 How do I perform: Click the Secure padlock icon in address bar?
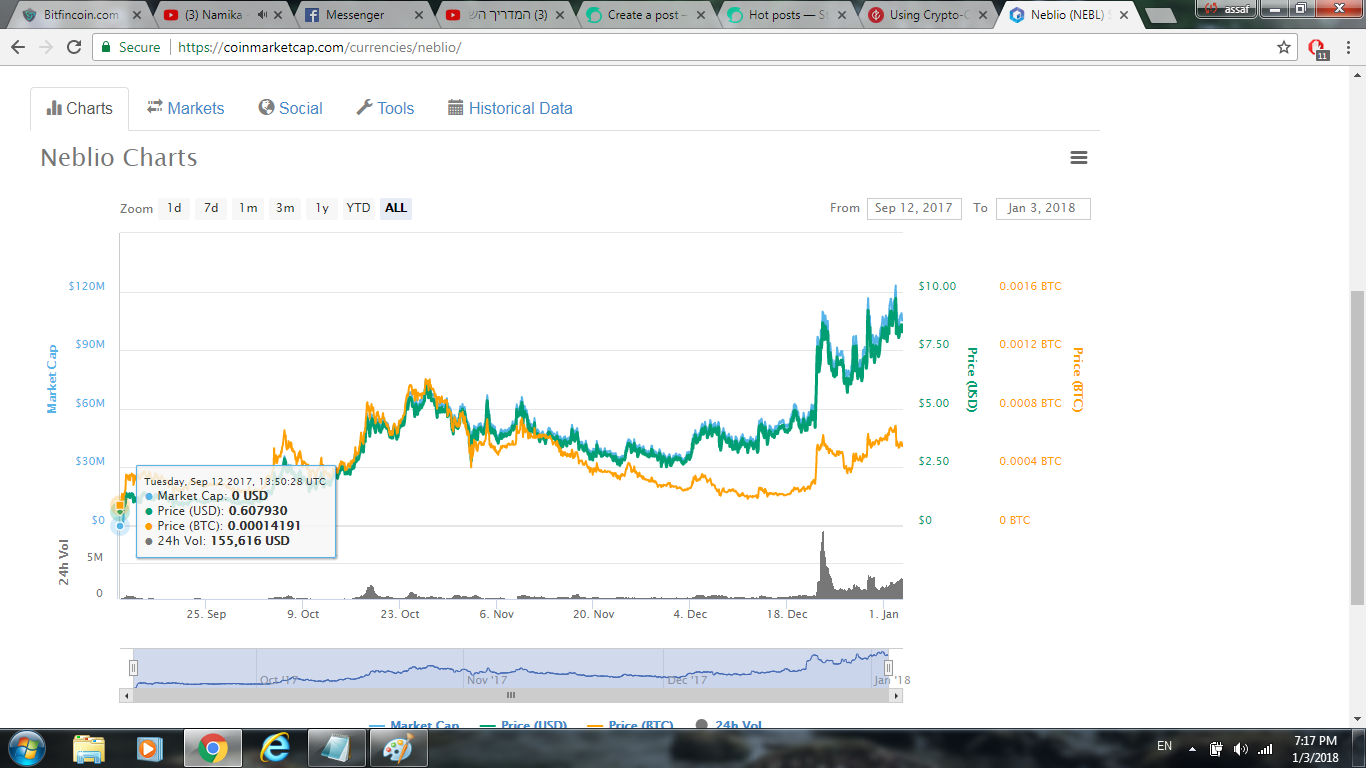point(107,47)
